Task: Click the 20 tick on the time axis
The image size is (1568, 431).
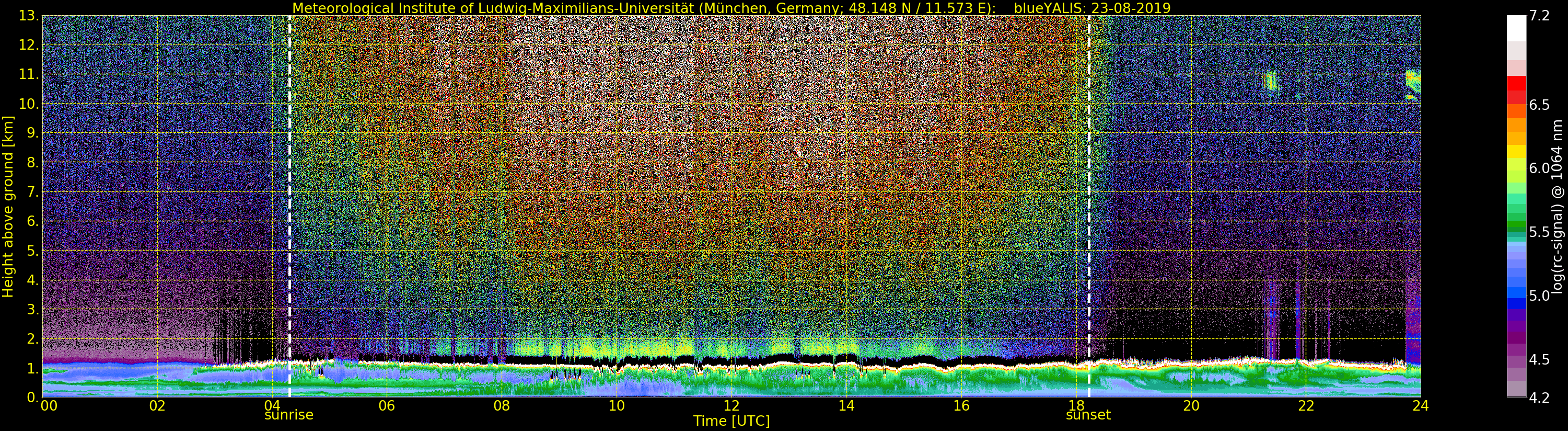Action: pyautogui.click(x=1191, y=405)
